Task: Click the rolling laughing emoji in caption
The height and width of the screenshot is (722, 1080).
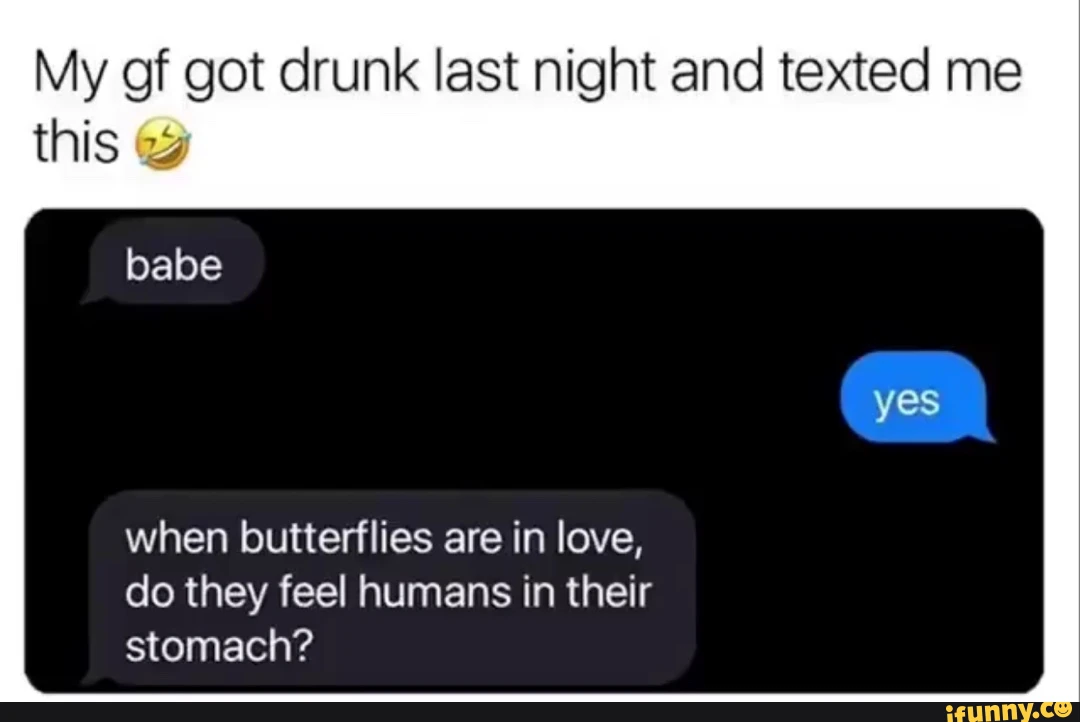Action: [x=162, y=142]
